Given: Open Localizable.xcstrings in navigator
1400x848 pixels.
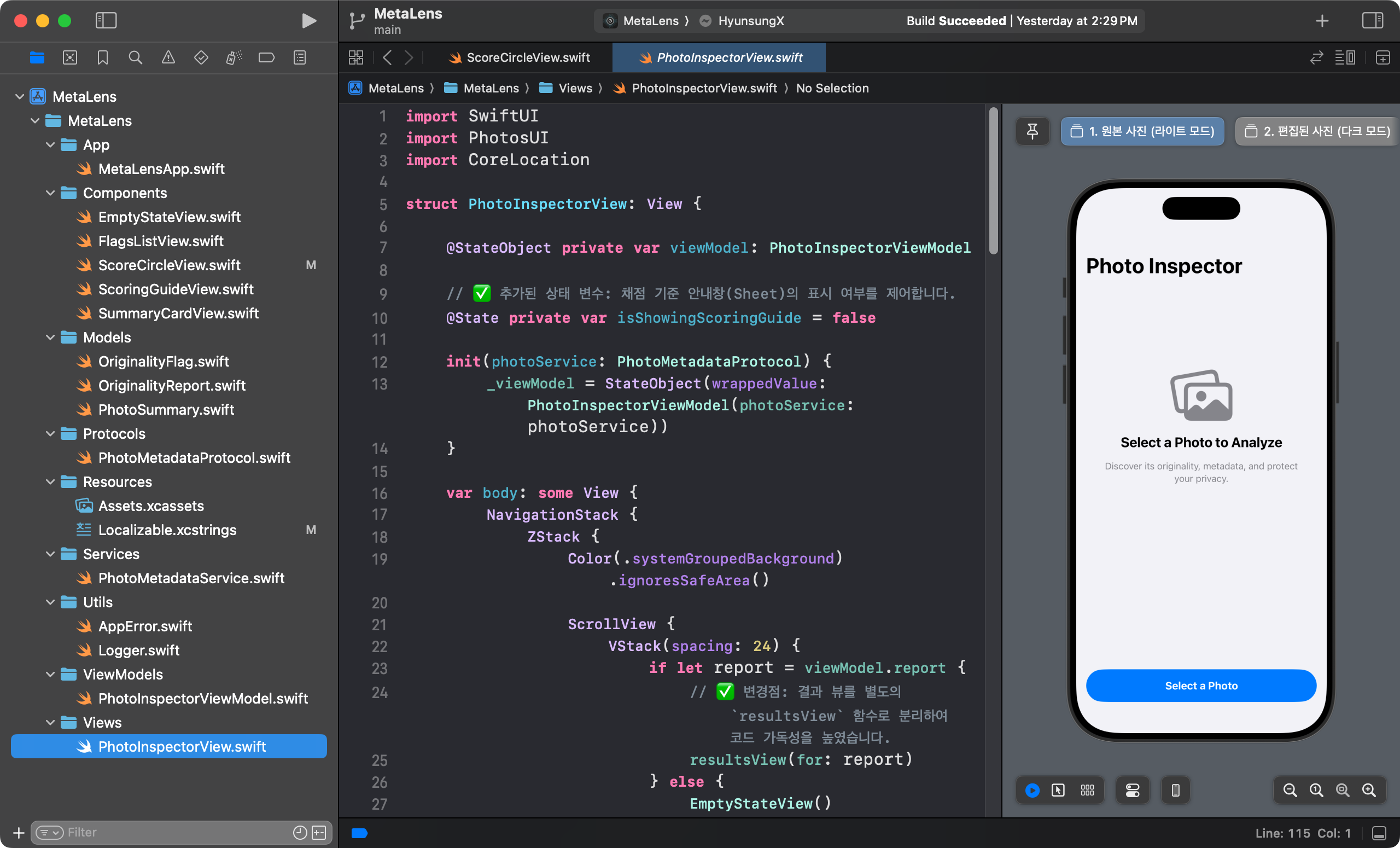Looking at the screenshot, I should tap(167, 530).
